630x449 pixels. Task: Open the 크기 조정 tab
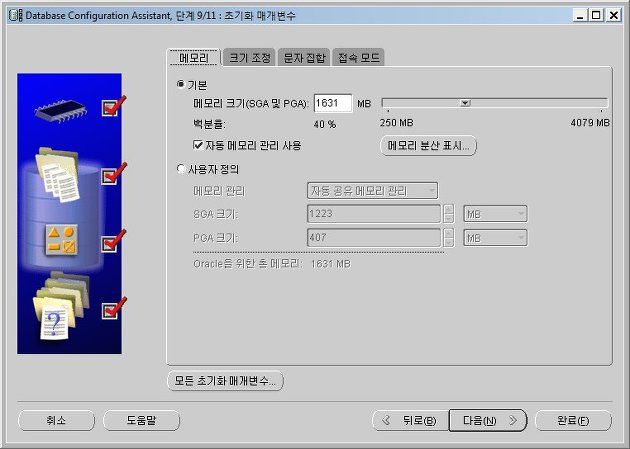click(x=249, y=57)
